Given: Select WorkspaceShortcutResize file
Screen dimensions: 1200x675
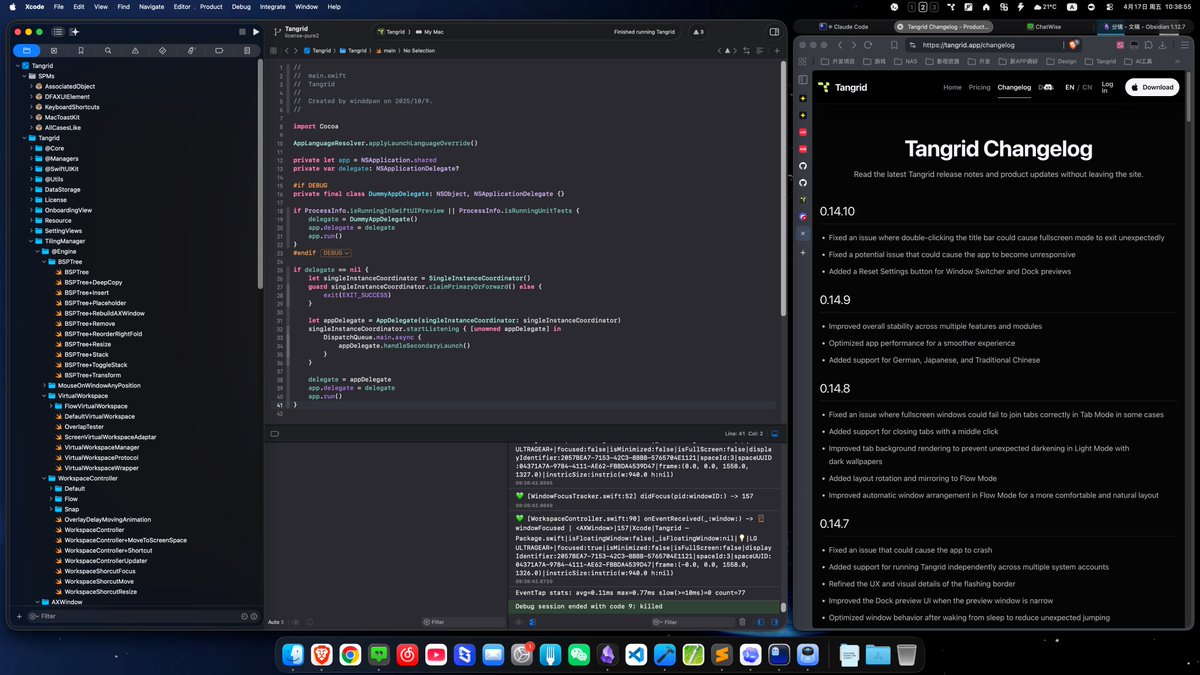Looking at the screenshot, I should (100, 591).
